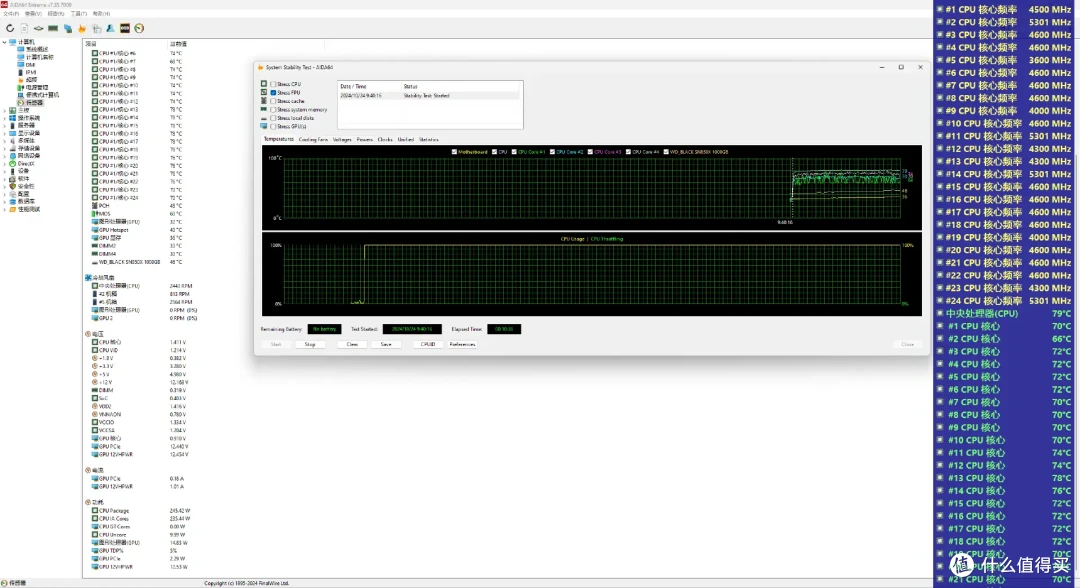
Task: Expand the 性能测试 tree node
Action: (x=4, y=209)
